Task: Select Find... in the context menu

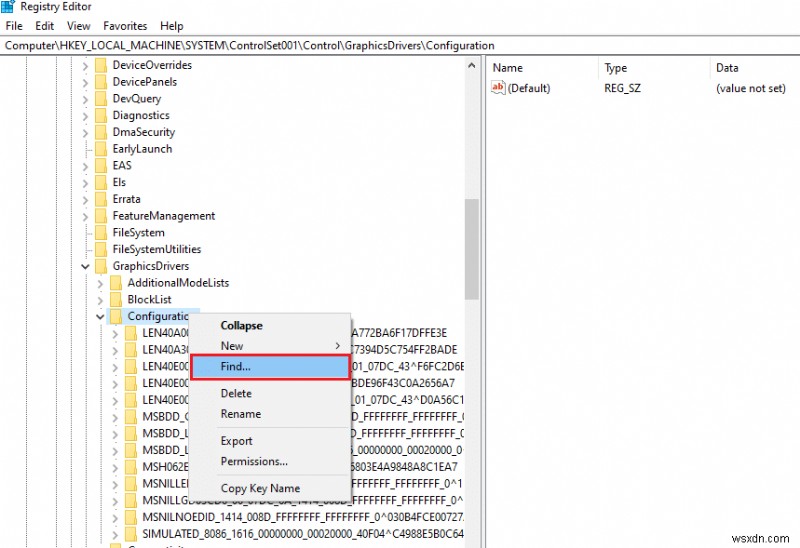Action: tap(270, 367)
